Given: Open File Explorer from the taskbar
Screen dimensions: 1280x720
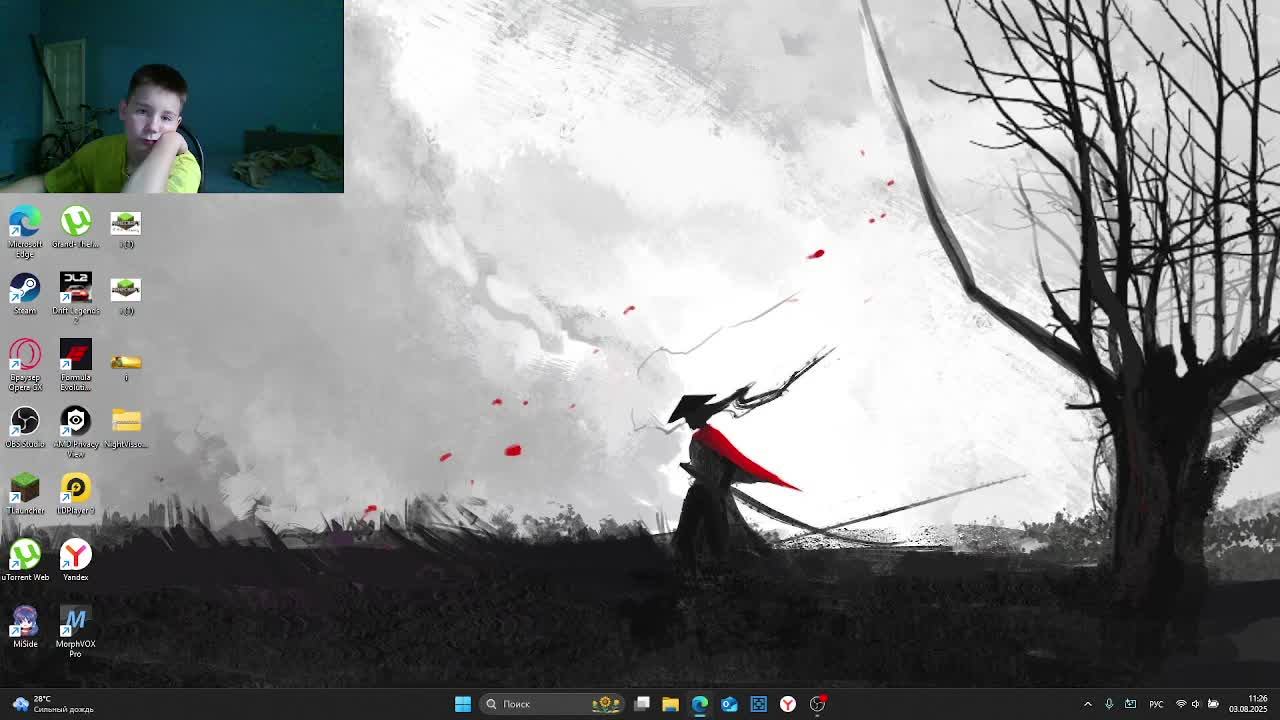Looking at the screenshot, I should [x=670, y=704].
